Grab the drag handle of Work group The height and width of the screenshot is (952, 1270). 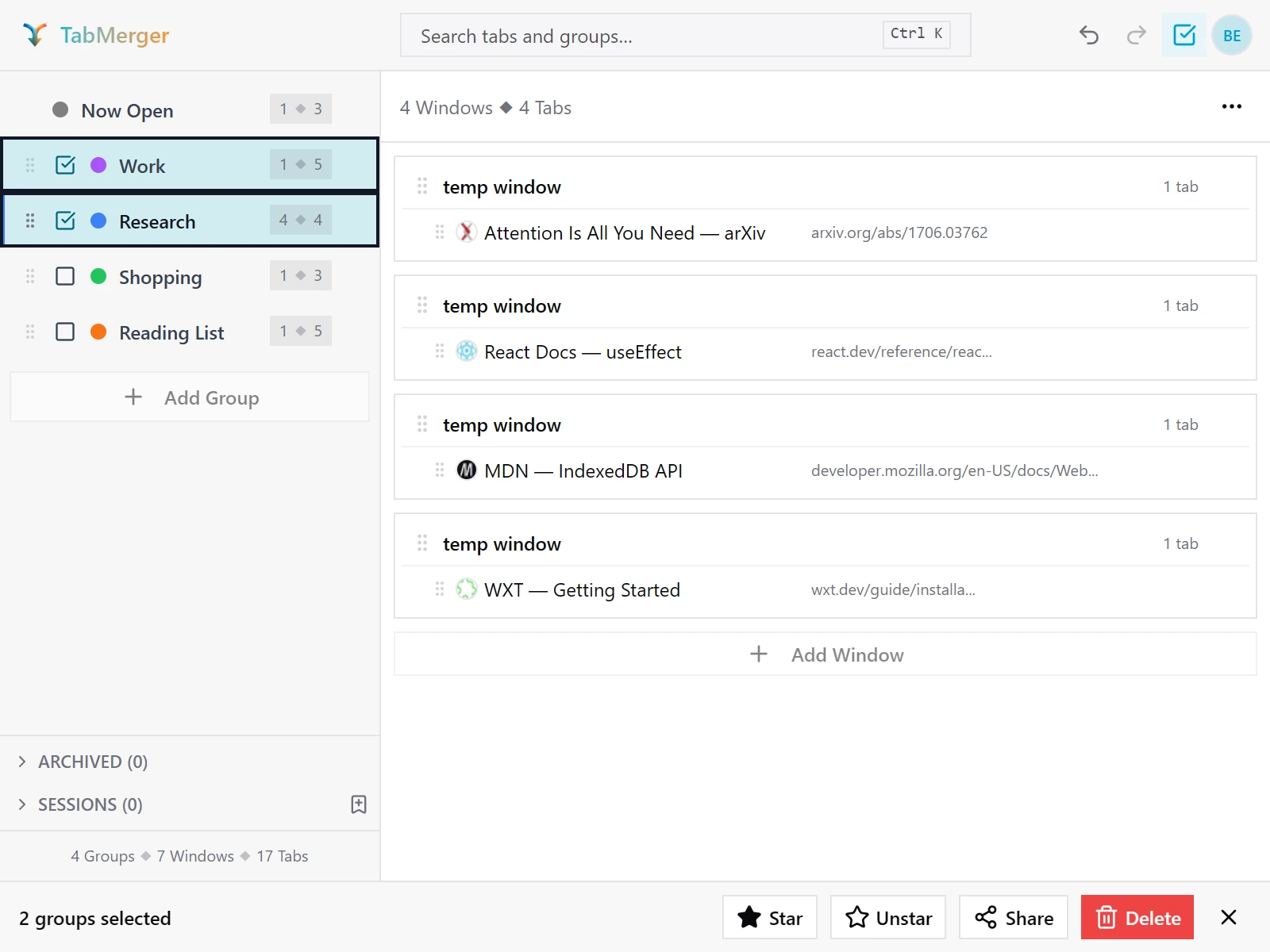(30, 165)
